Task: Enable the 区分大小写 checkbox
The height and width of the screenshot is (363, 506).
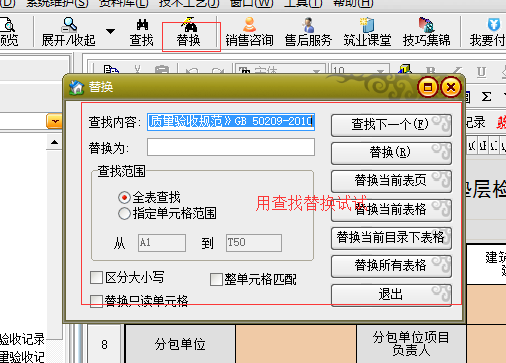Action: 96,277
